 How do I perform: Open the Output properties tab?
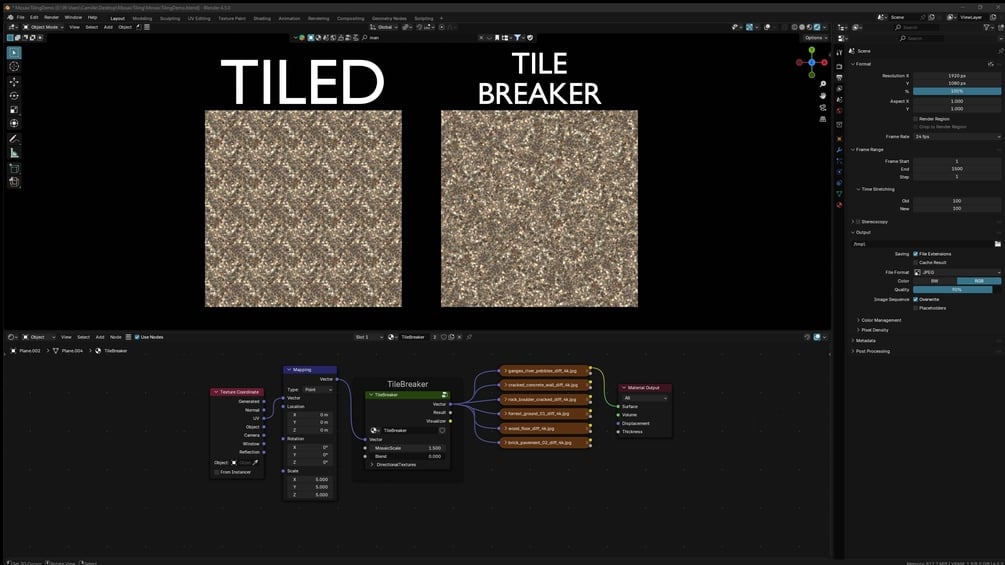coord(839,78)
